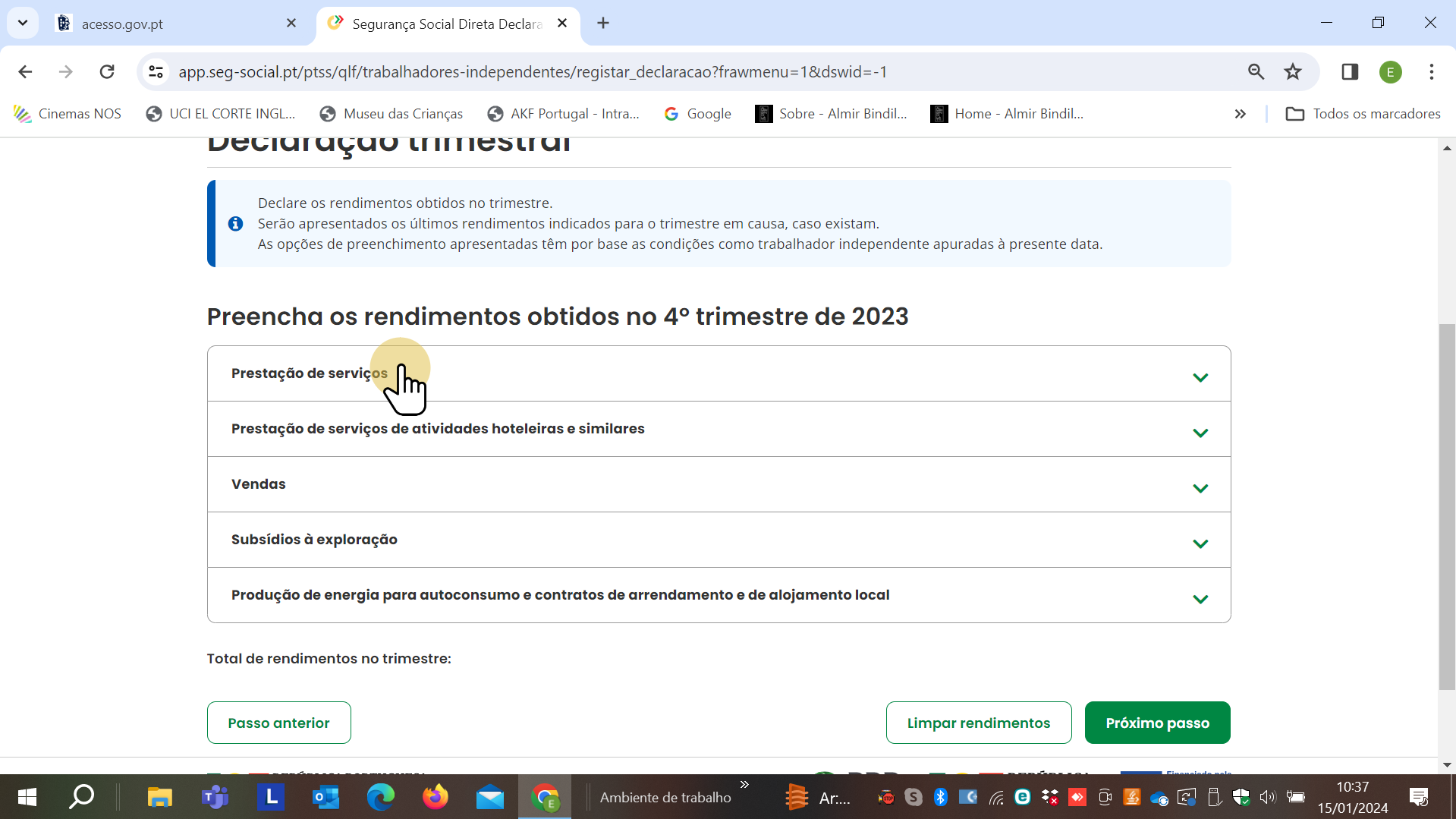Open Skype from the system tray
The height and width of the screenshot is (819, 1456).
tap(913, 797)
